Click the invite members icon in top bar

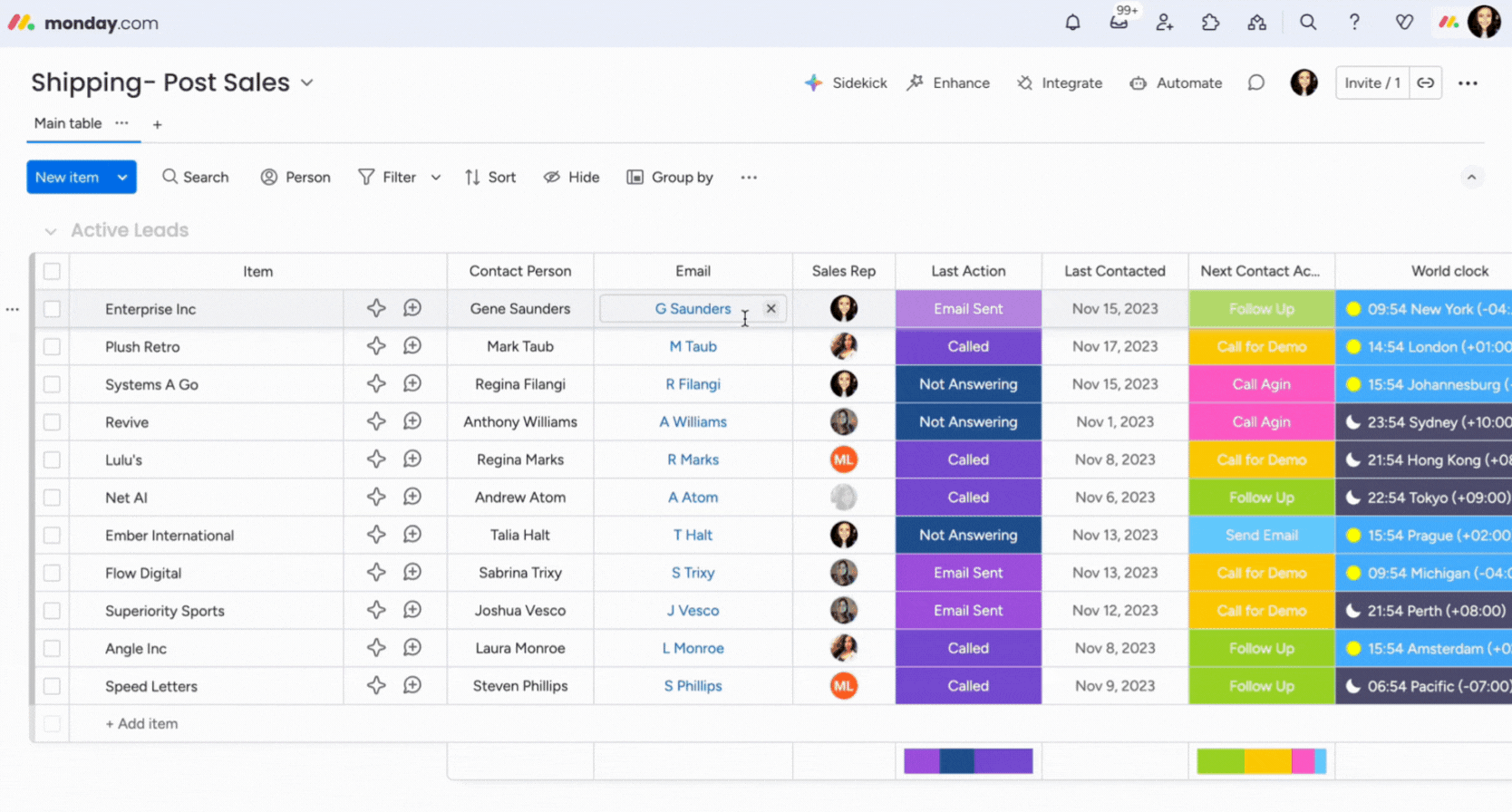(1165, 23)
